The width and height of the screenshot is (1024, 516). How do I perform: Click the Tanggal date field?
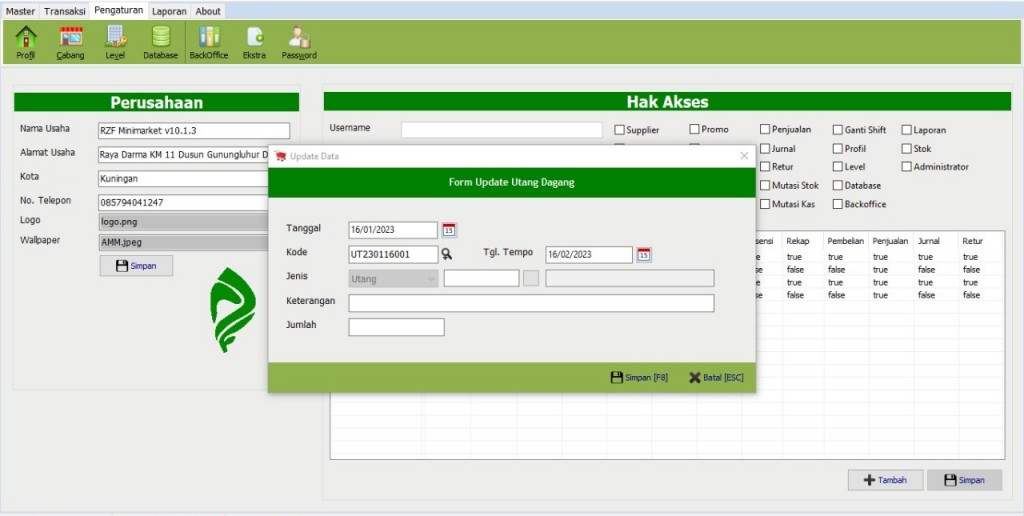393,230
